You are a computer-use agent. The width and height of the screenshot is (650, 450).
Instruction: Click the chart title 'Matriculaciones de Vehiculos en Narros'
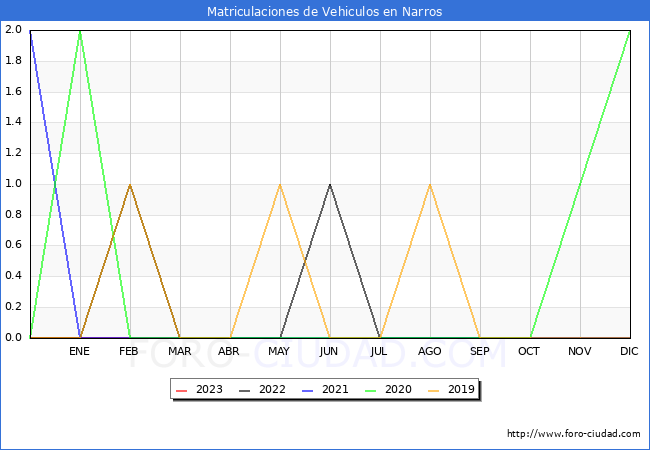click(x=325, y=11)
